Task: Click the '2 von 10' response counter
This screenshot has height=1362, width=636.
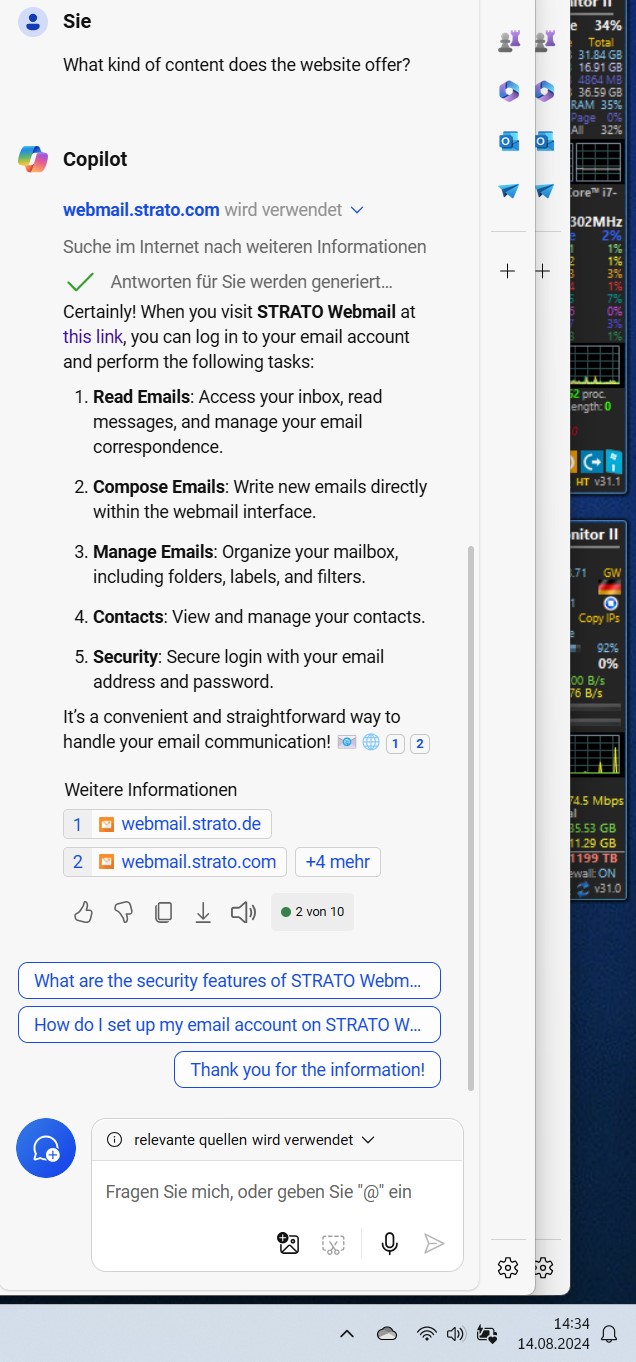Action: point(312,912)
